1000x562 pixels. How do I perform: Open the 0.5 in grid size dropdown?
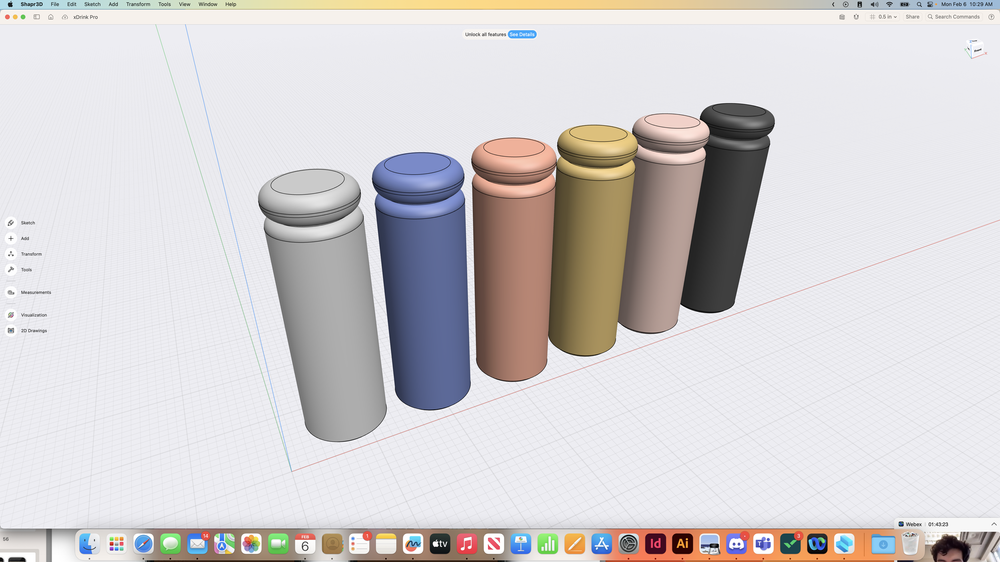pos(884,17)
